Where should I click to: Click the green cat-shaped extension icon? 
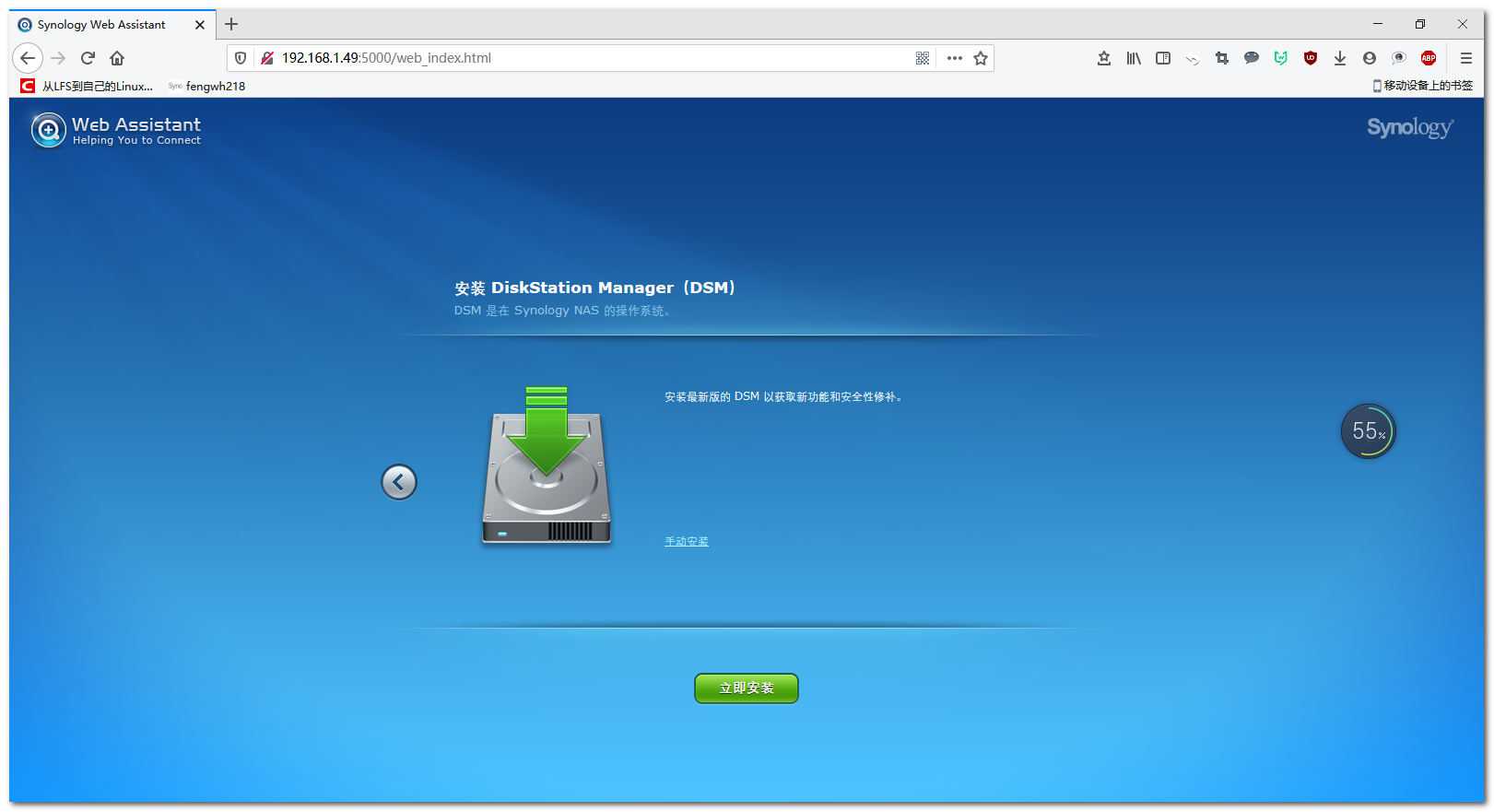(x=1281, y=58)
